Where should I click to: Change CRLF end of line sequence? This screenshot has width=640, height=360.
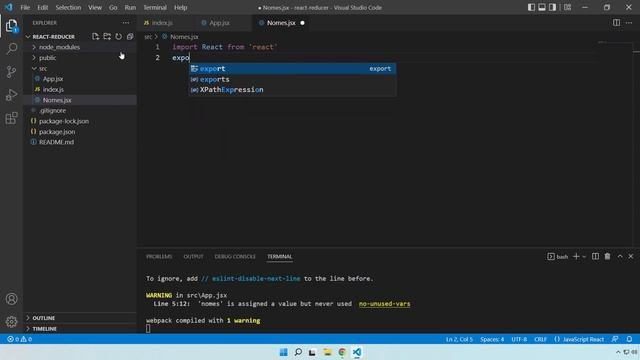click(x=540, y=339)
